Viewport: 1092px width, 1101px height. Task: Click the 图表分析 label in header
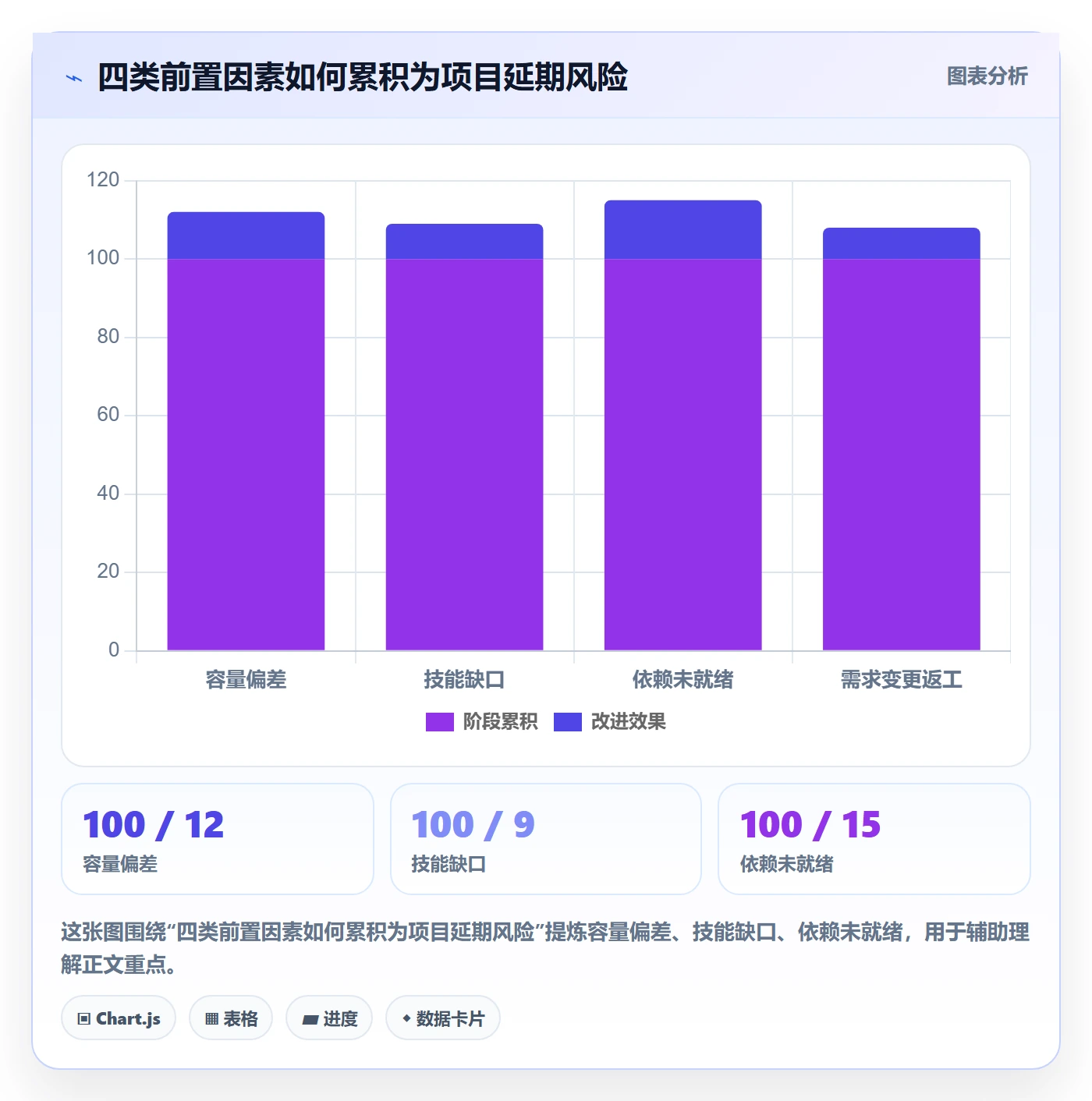[x=987, y=76]
